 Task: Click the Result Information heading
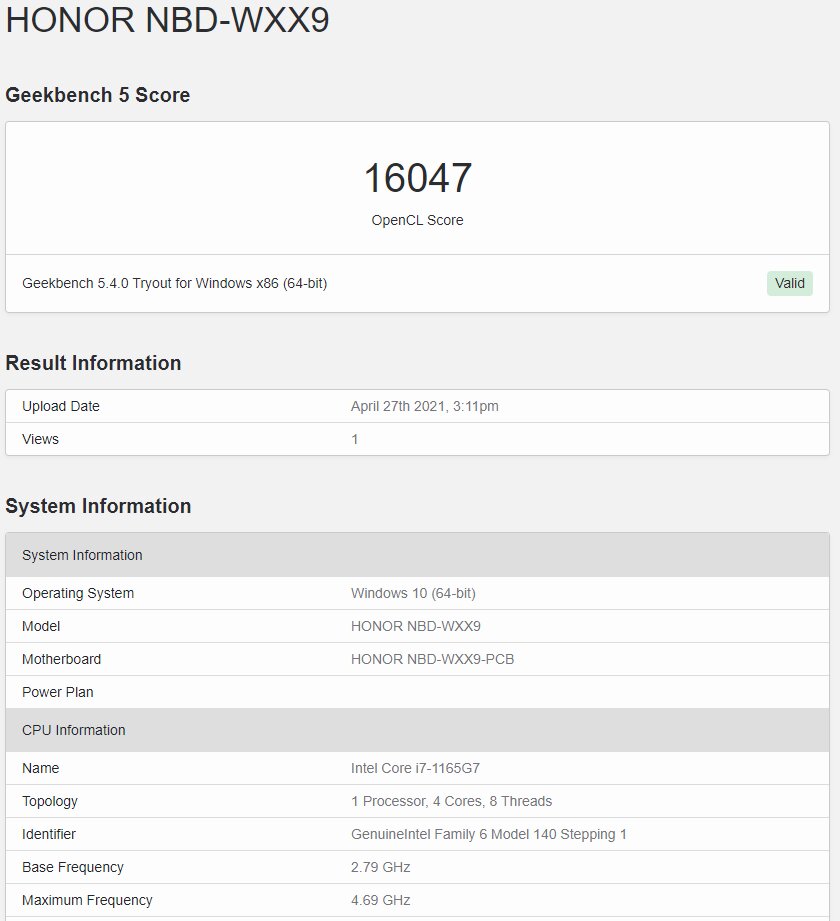[93, 363]
